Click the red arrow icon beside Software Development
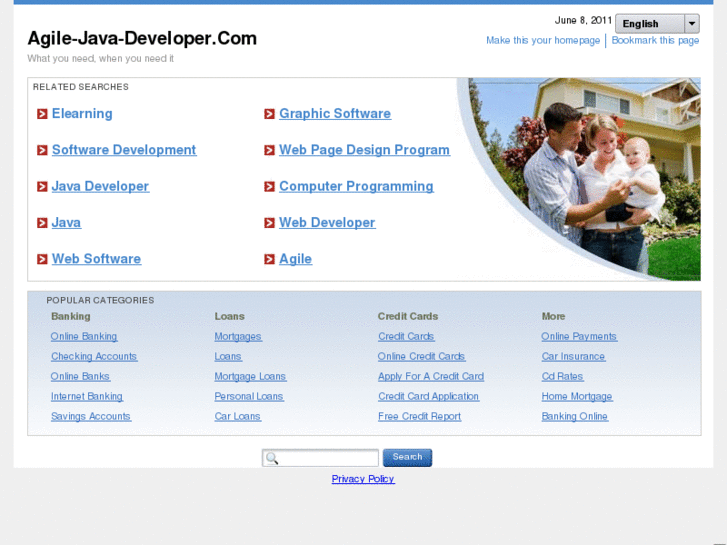Screen dimensions: 727x545 pos(42,150)
